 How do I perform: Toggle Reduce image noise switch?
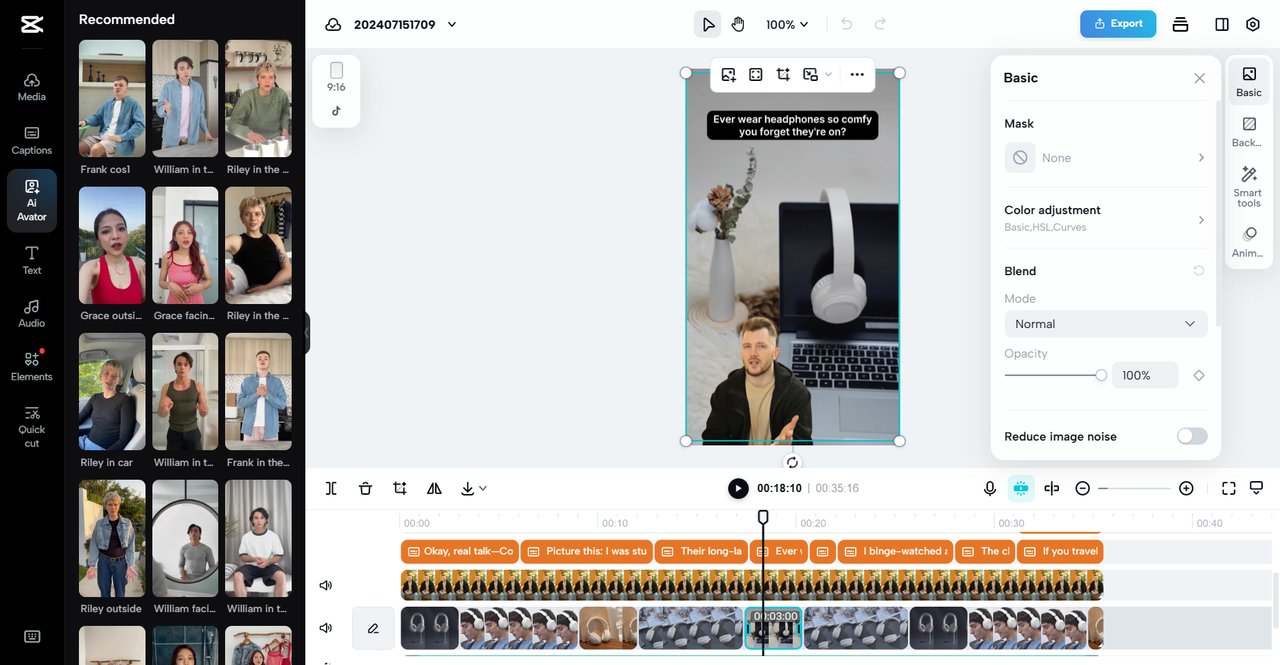click(1192, 436)
